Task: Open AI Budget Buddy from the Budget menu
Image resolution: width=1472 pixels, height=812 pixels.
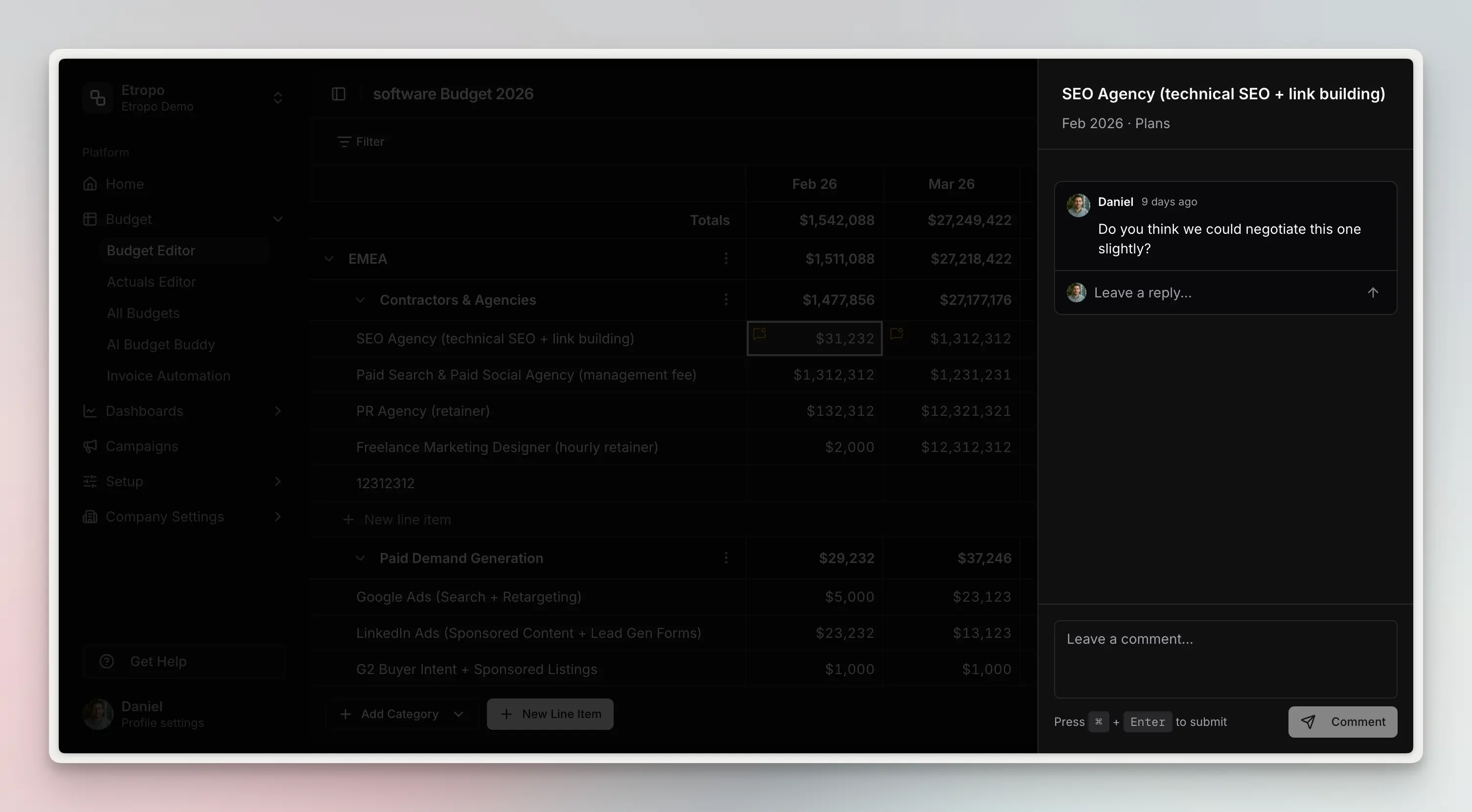Action: coord(161,344)
